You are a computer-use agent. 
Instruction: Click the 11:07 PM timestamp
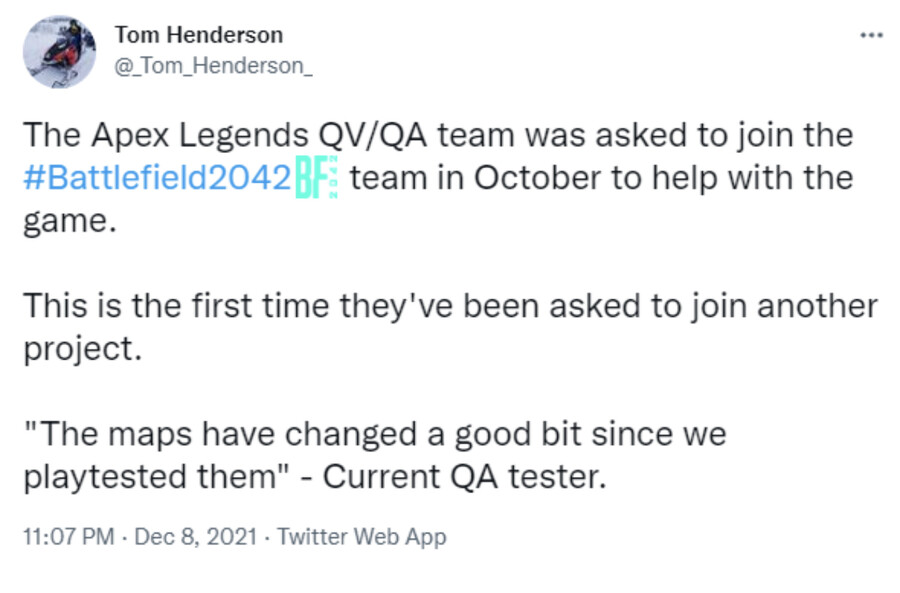(68, 537)
